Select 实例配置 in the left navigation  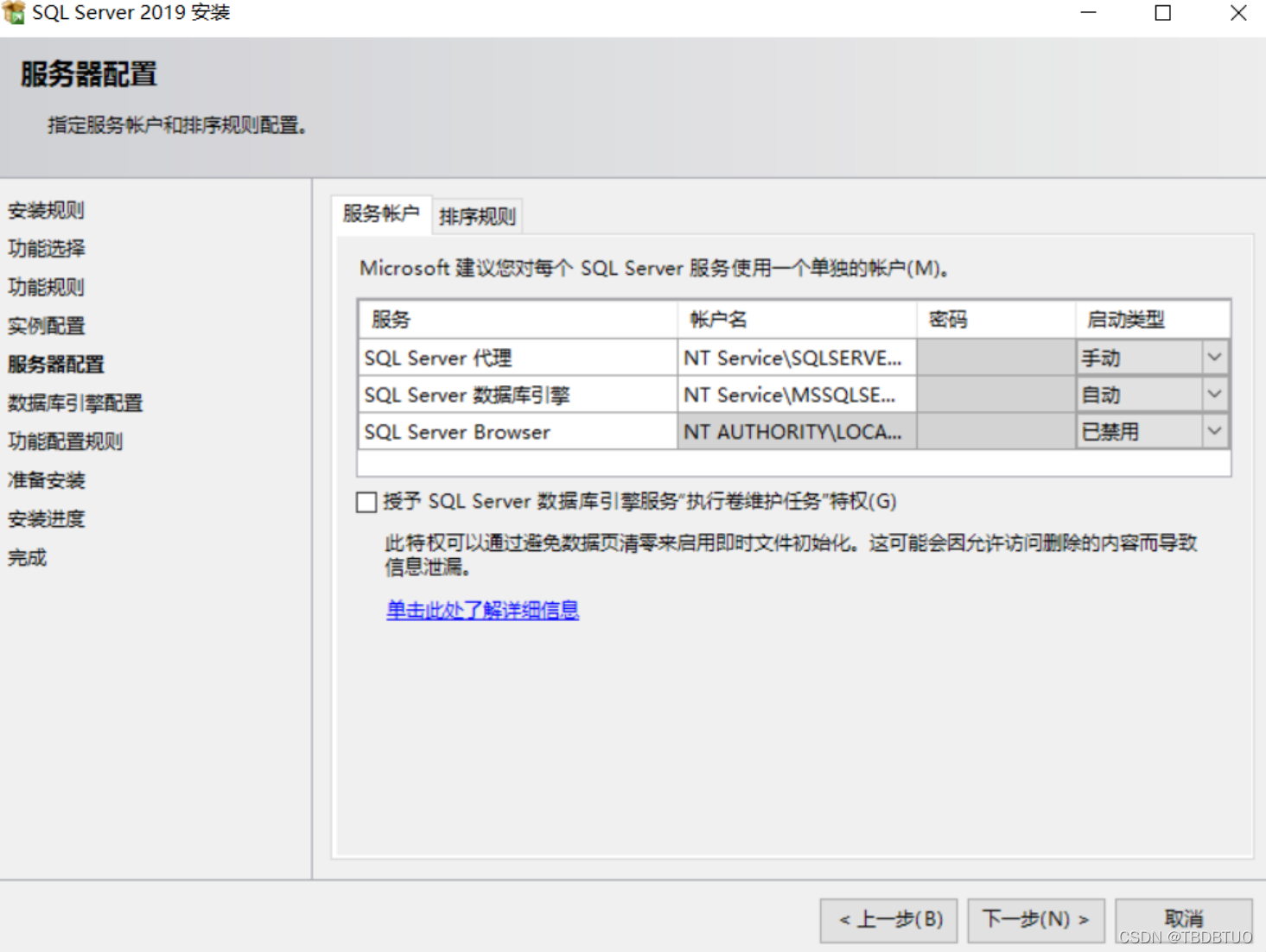coord(45,326)
